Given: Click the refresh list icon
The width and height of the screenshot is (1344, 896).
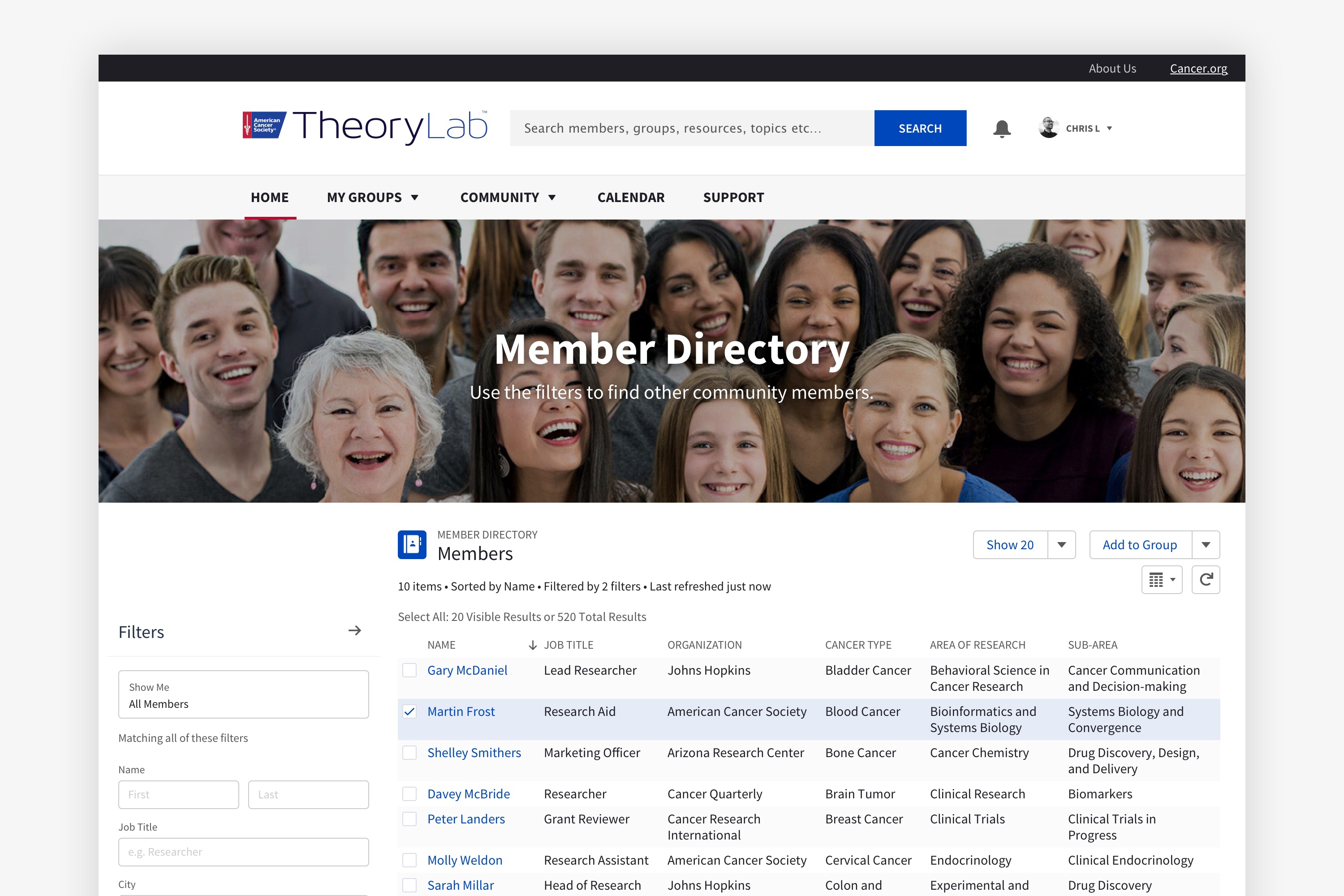Looking at the screenshot, I should tap(1206, 580).
